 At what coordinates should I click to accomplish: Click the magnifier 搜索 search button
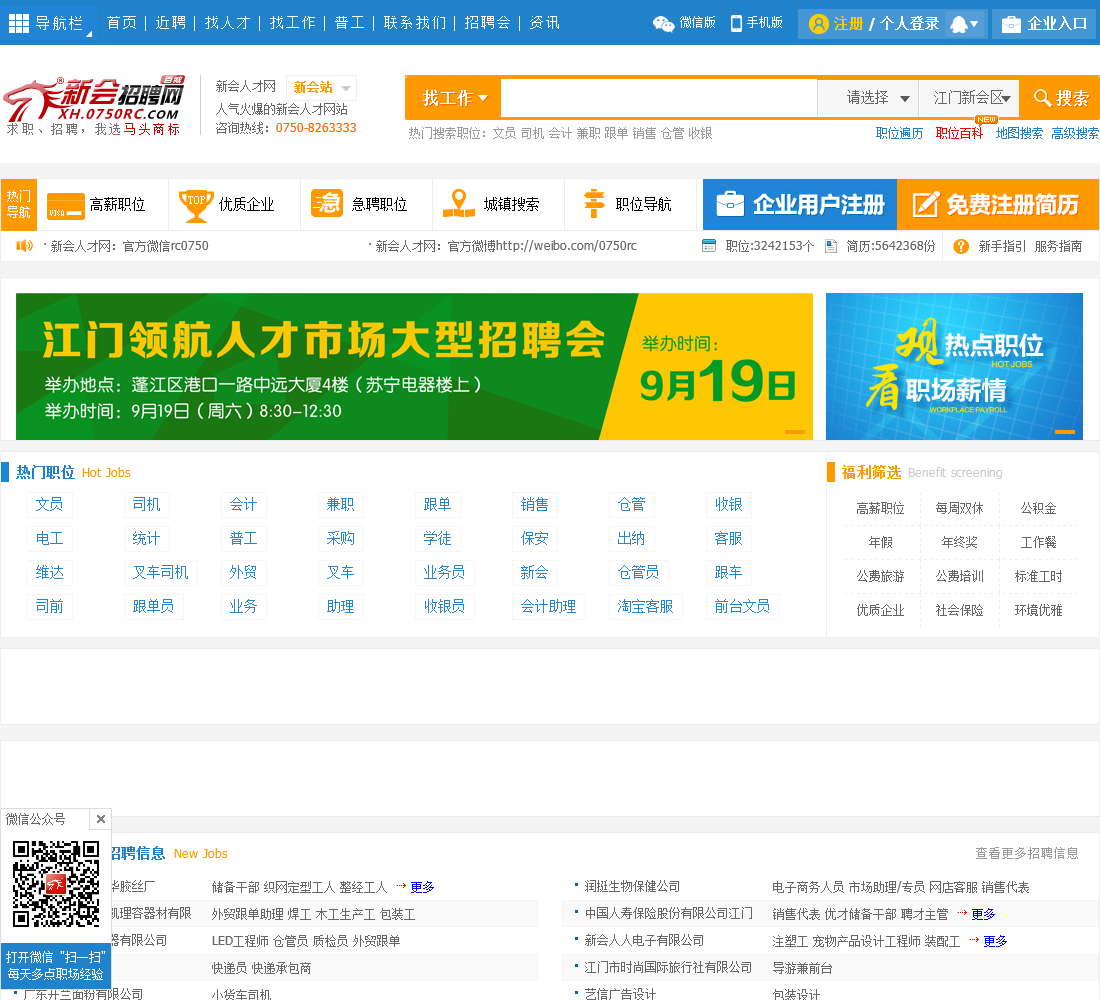pos(1061,98)
